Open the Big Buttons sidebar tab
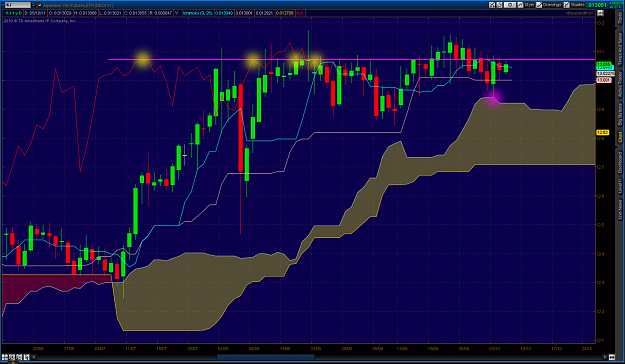625x364 pixels. coord(620,114)
